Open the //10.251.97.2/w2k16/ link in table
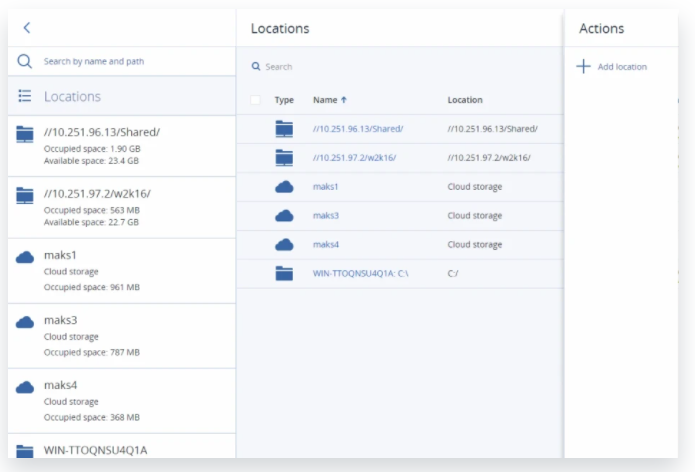 pos(357,158)
